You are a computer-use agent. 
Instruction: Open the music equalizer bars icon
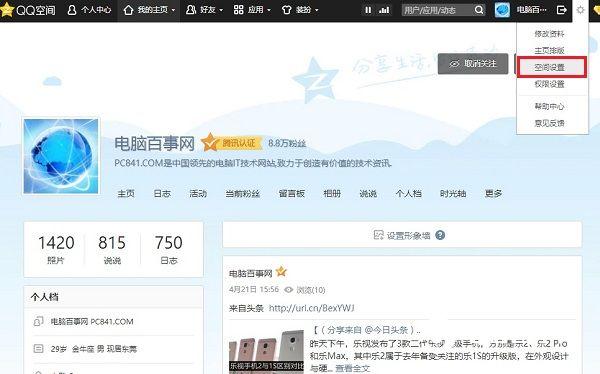coord(384,10)
